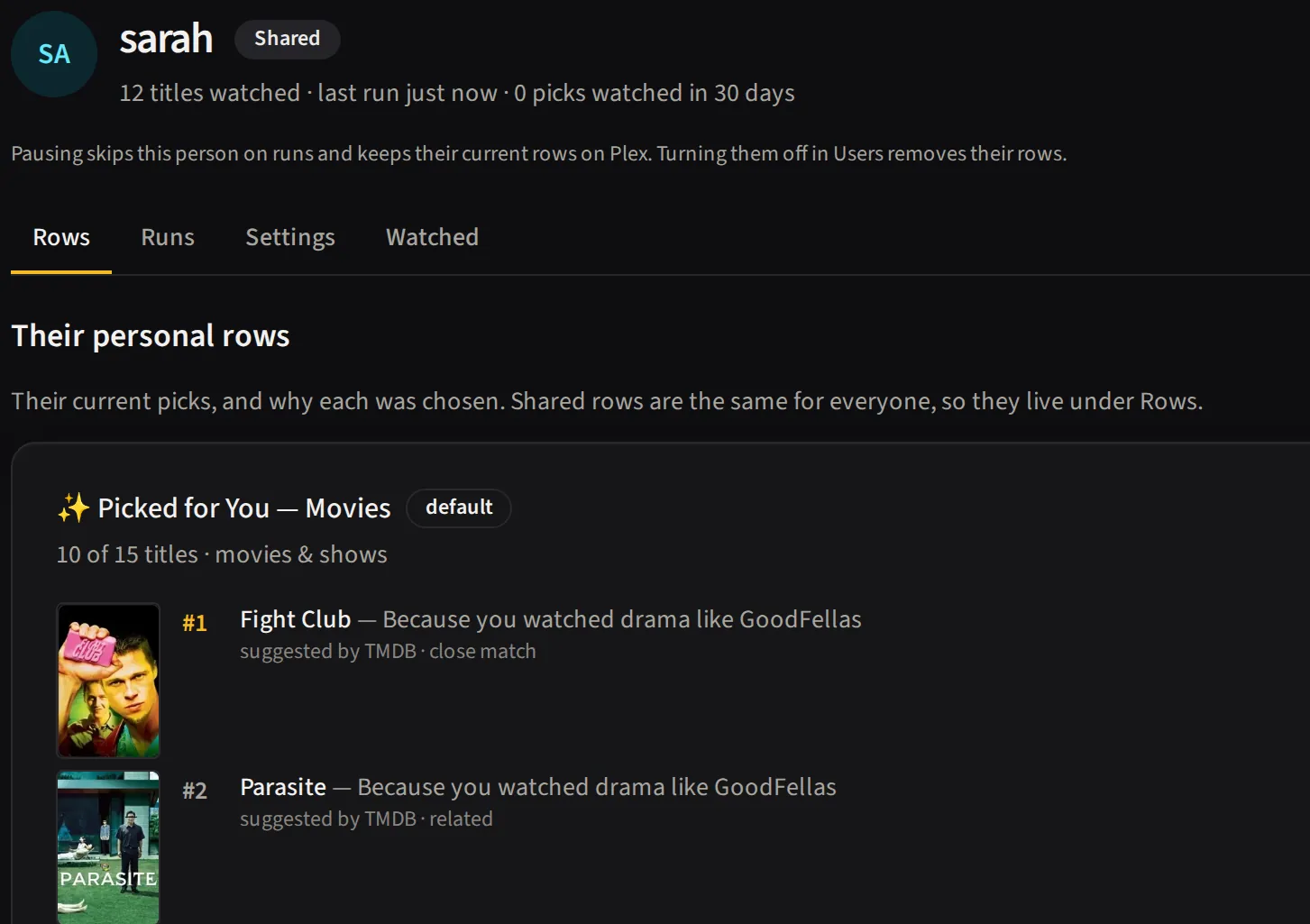
Task: Click the 'sarah' user name heading
Action: [x=166, y=39]
